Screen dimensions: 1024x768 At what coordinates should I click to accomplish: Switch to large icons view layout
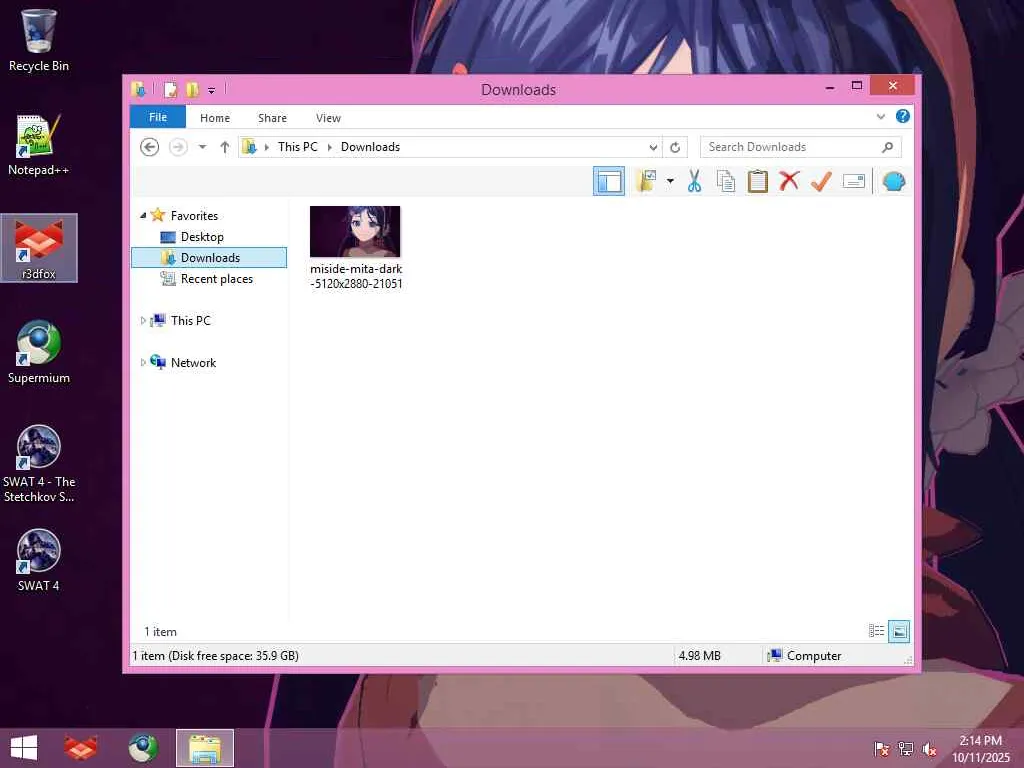[x=899, y=631]
